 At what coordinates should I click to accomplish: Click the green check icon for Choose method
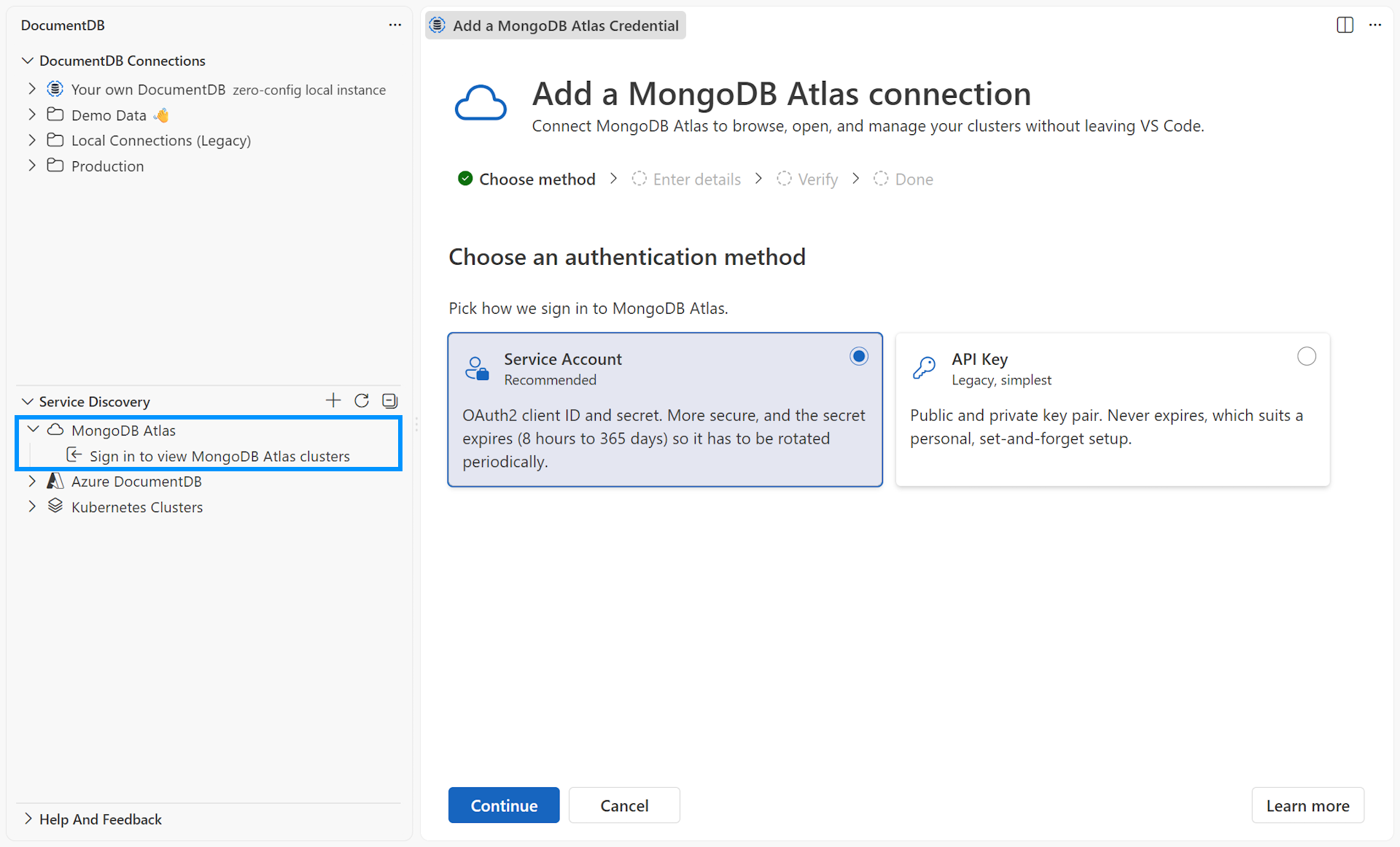click(x=465, y=179)
